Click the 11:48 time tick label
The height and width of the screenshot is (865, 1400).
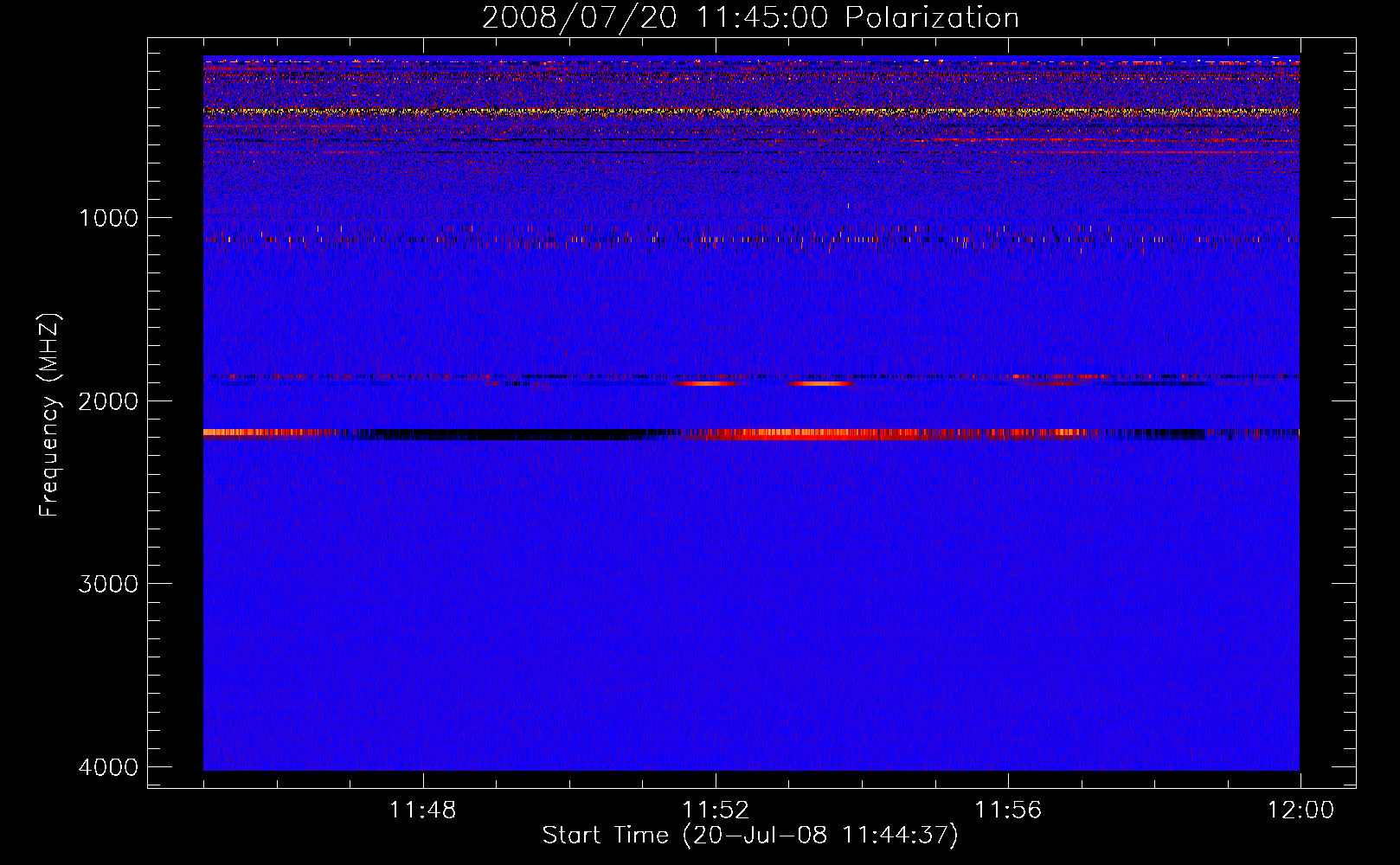pos(422,811)
